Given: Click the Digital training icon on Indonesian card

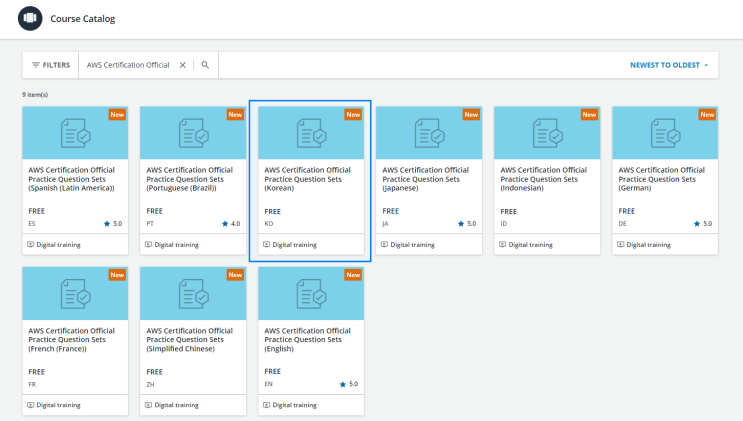Looking at the screenshot, I should coord(502,245).
